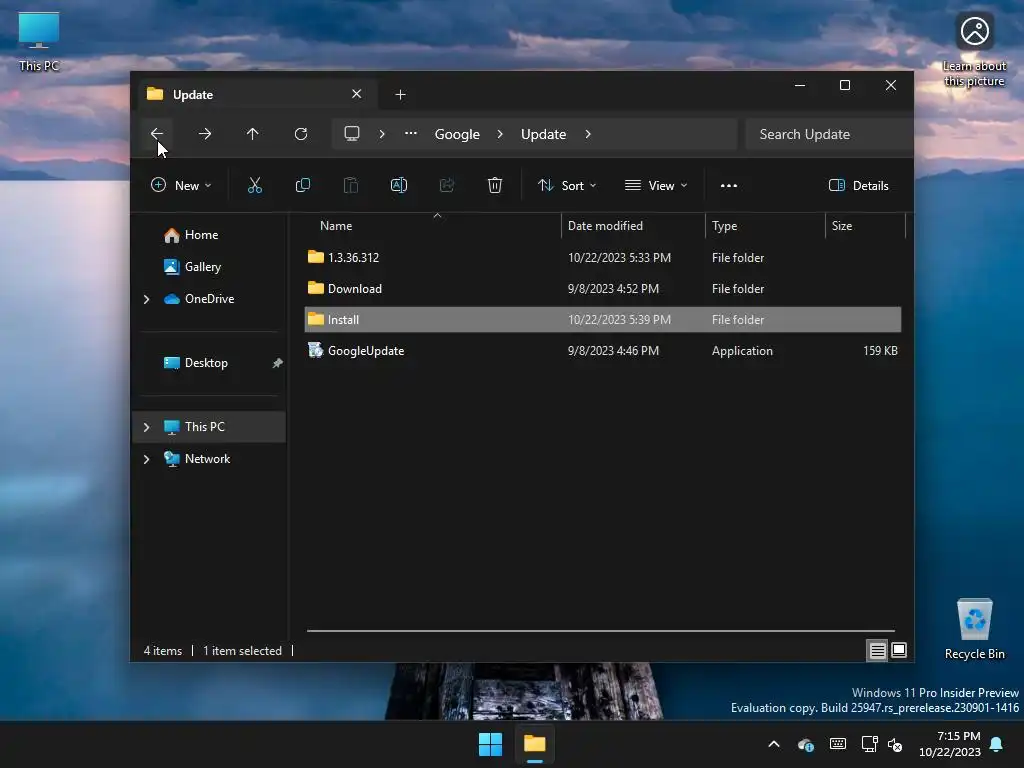Expand the OneDrive tree node
Screen dimensions: 1024x768
pos(146,299)
